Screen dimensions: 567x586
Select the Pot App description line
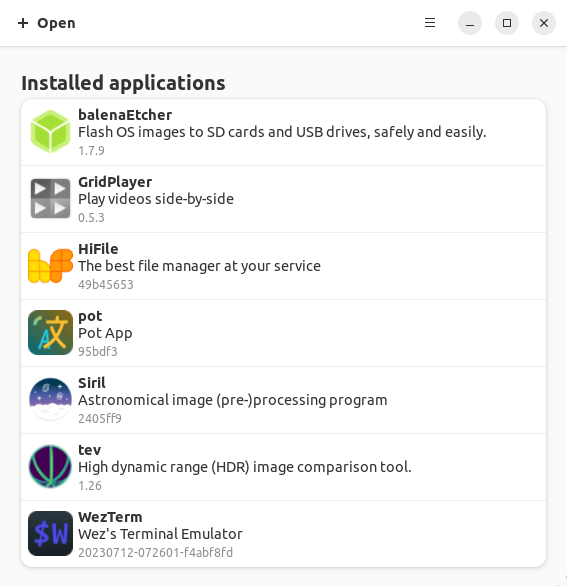105,333
